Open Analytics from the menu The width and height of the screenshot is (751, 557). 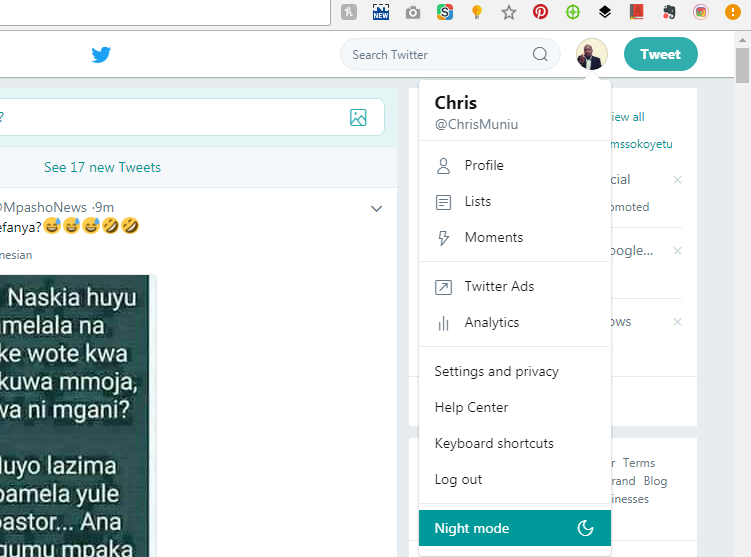tap(491, 323)
